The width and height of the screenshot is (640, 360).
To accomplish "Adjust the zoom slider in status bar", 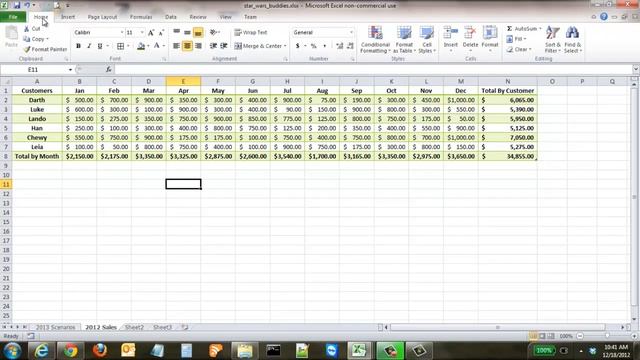I will (607, 336).
